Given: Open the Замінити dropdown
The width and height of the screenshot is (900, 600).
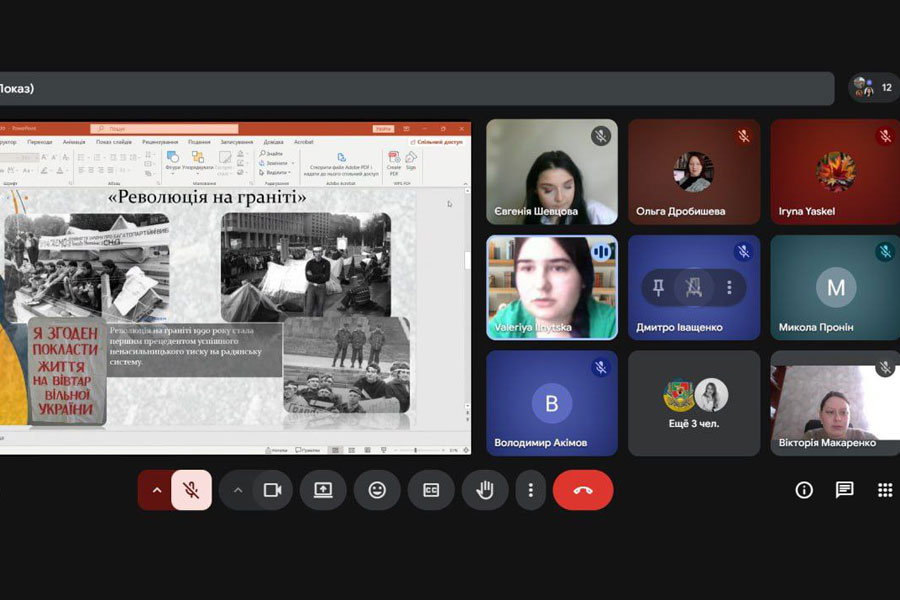Looking at the screenshot, I should point(277,163).
